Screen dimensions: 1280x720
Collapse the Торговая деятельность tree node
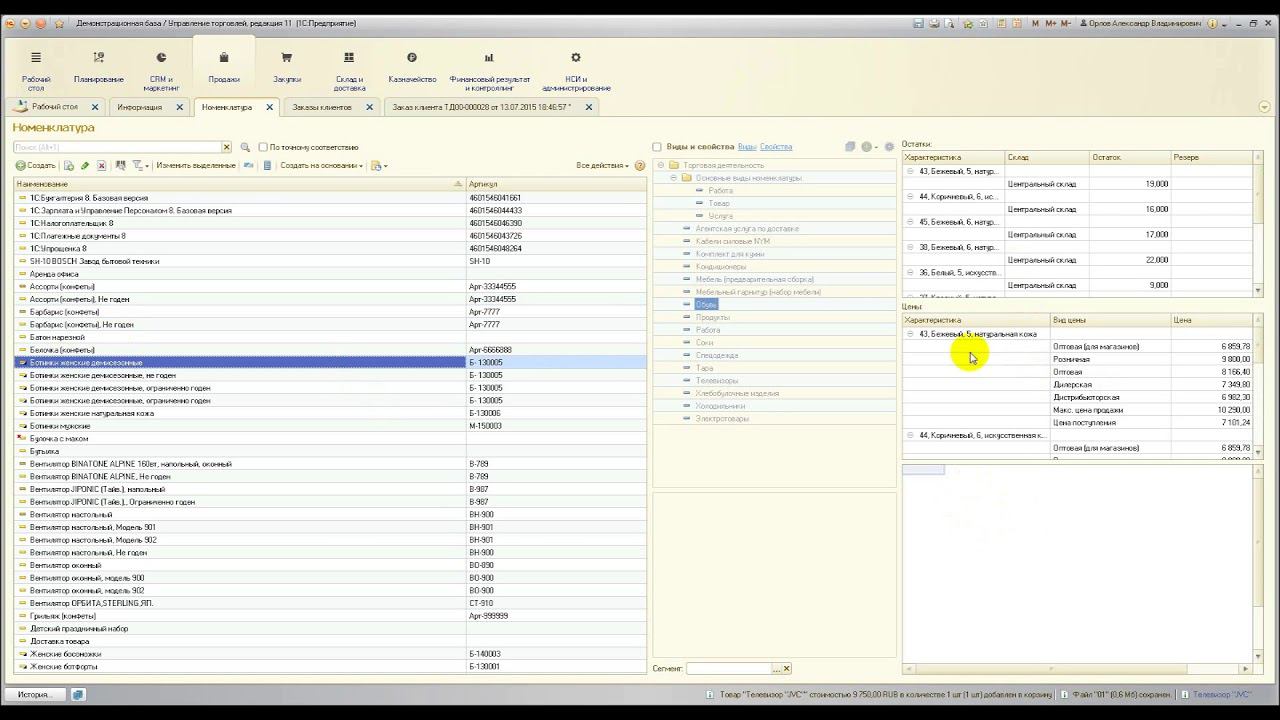click(x=660, y=165)
